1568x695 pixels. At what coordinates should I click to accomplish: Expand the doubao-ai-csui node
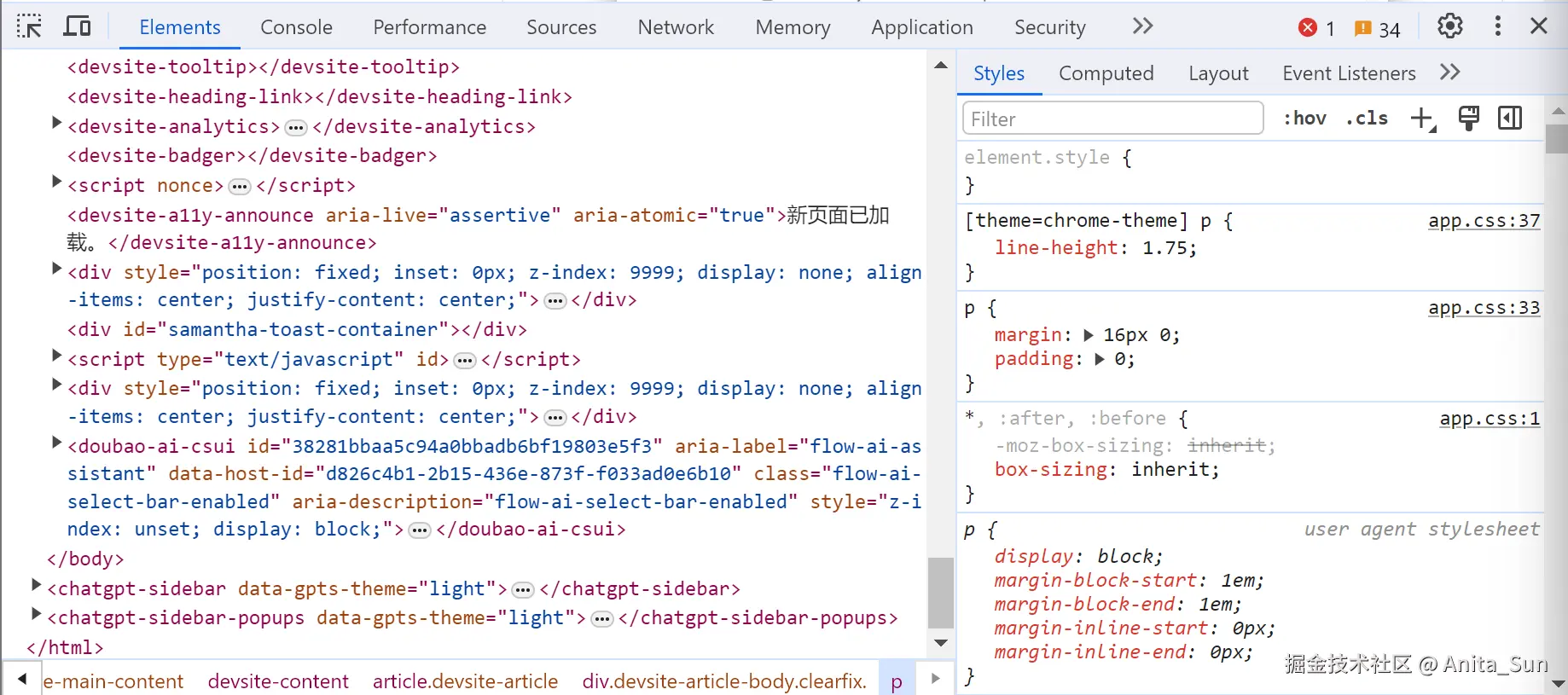pyautogui.click(x=56, y=443)
